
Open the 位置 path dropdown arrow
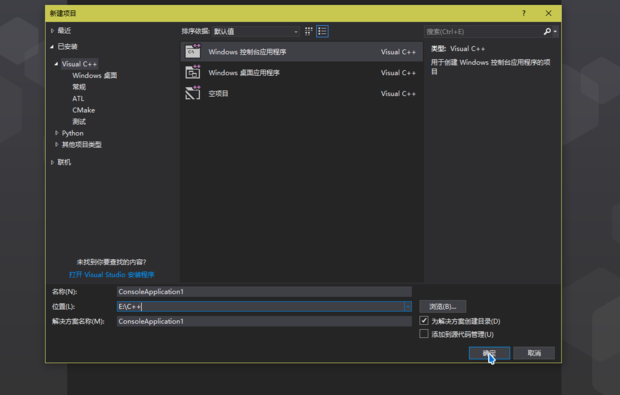point(408,306)
